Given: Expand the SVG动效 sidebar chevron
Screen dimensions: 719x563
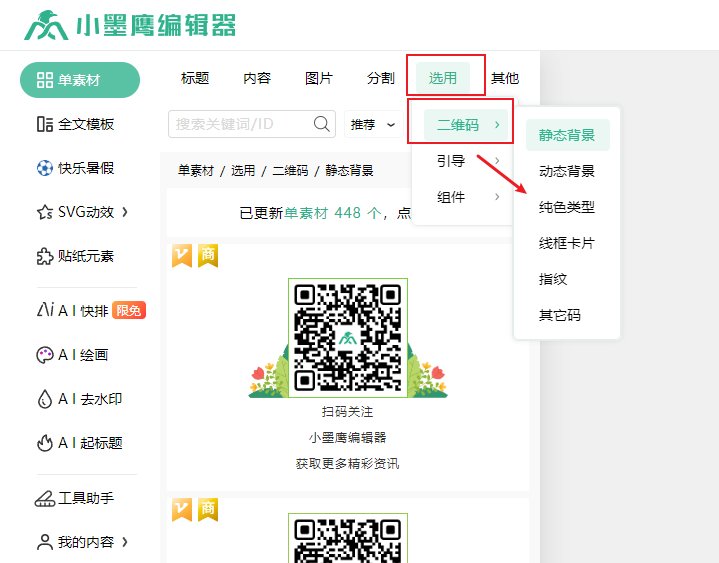Looking at the screenshot, I should click(125, 212).
